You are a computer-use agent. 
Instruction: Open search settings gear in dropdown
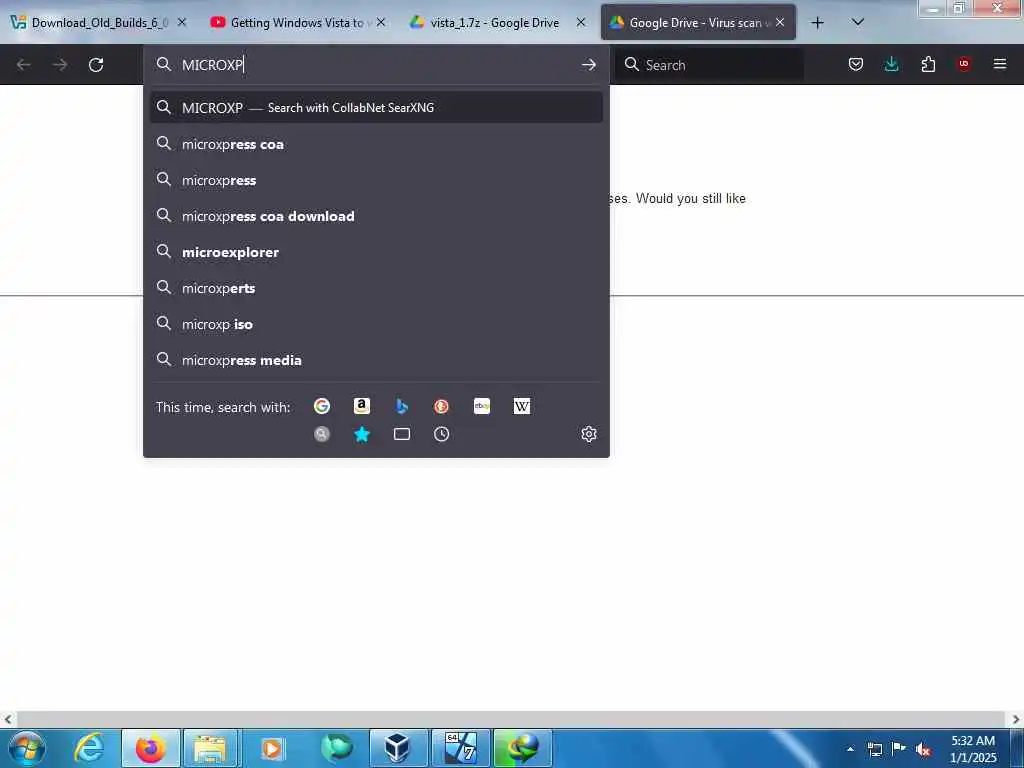(588, 434)
